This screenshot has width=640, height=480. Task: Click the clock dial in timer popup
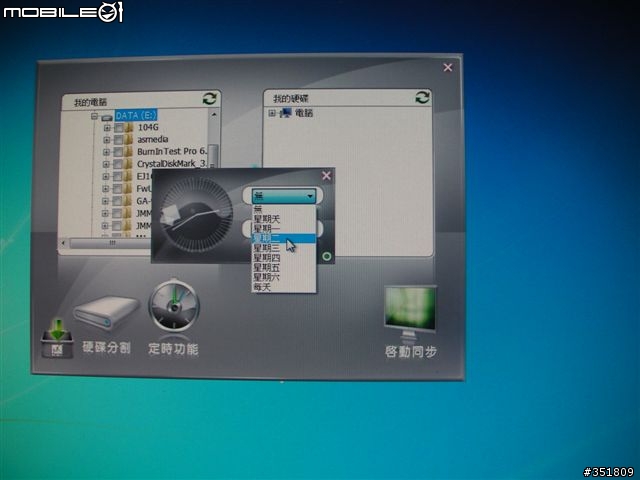[197, 215]
